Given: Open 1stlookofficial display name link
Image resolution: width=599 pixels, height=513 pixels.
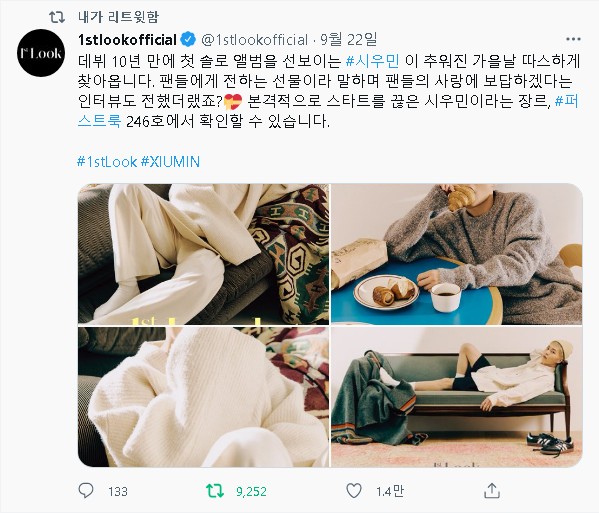Looking at the screenshot, I should [127, 40].
